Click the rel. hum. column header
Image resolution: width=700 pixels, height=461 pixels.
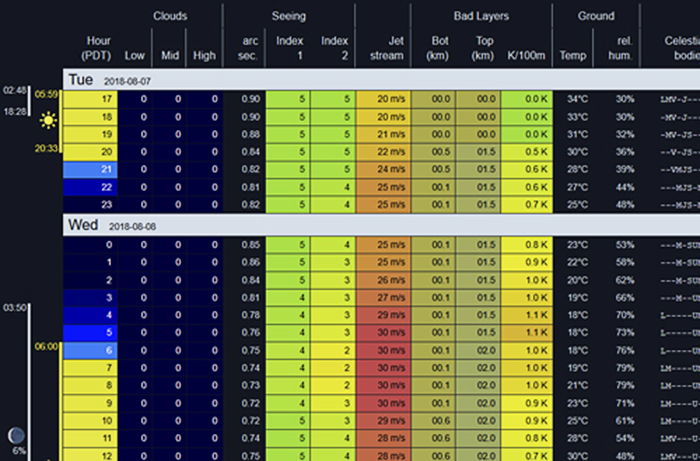coord(621,48)
